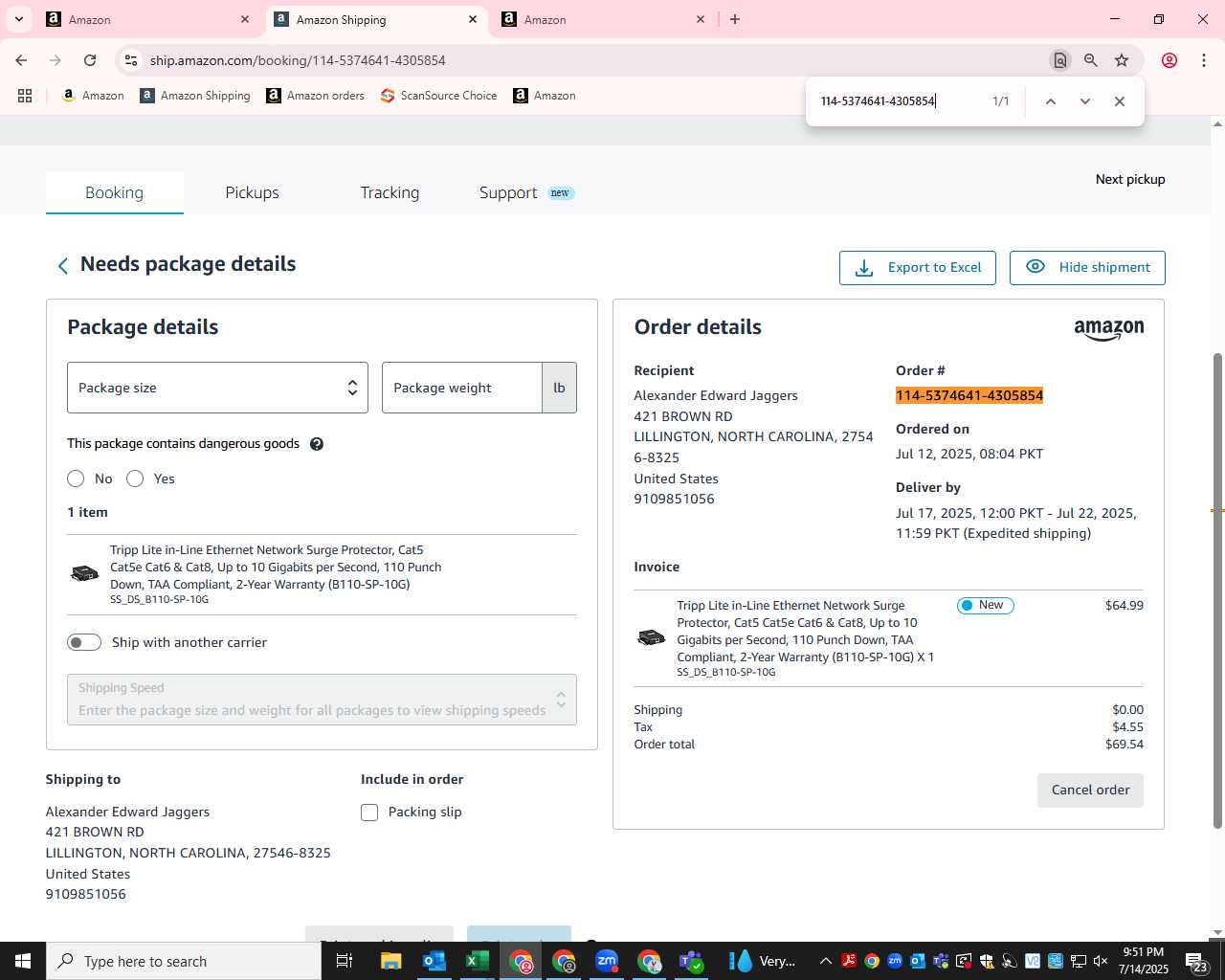1225x980 pixels.
Task: Open Chrome three-dot menu
Action: point(1204,60)
